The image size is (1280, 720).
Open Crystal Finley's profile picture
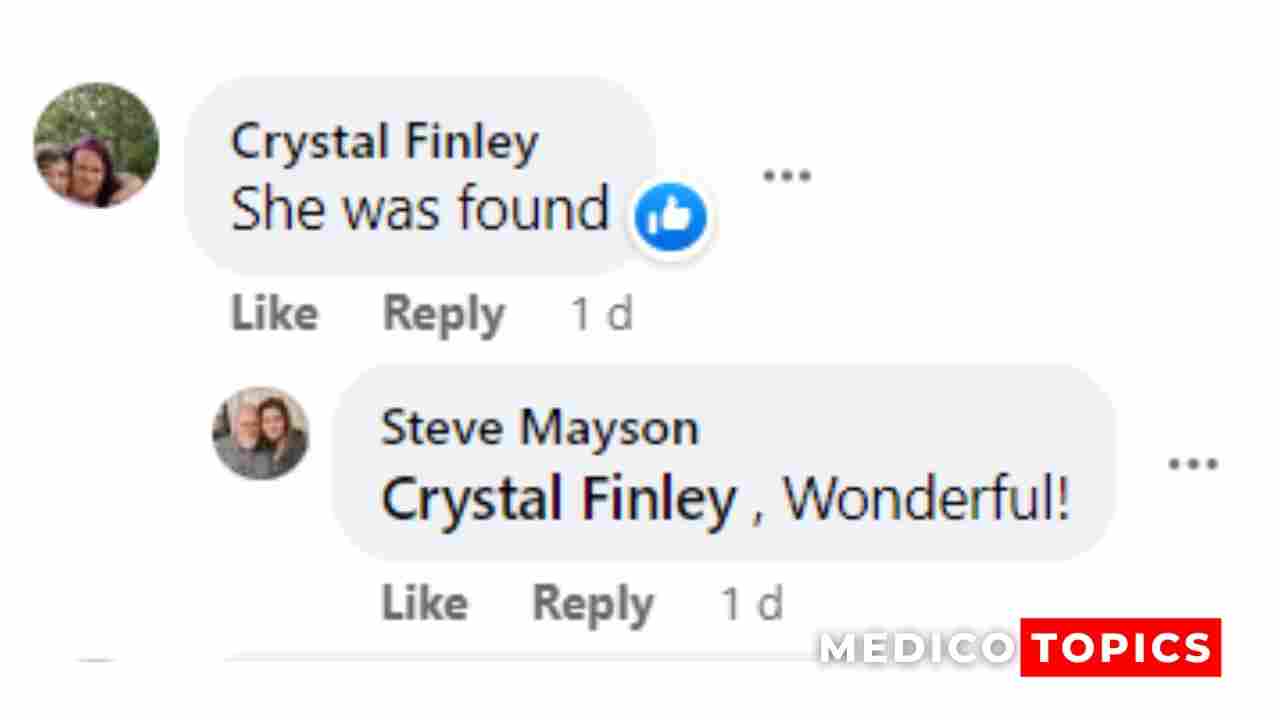coord(96,145)
